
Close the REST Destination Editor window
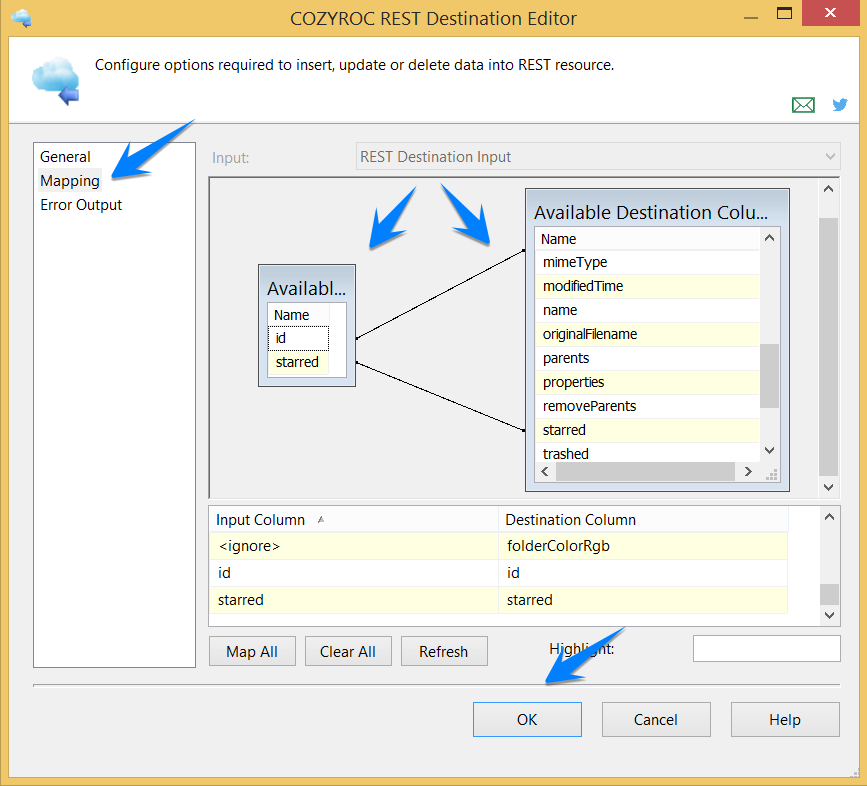coord(830,13)
